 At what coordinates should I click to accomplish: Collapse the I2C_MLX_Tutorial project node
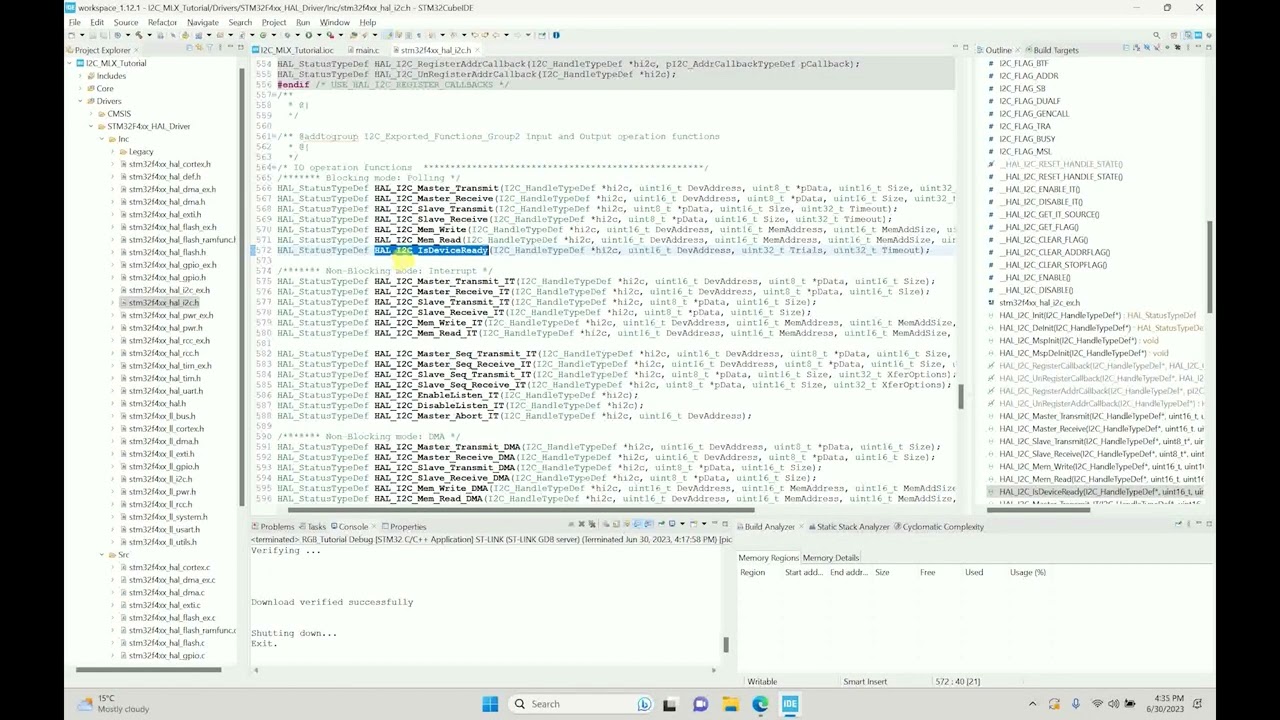point(69,63)
